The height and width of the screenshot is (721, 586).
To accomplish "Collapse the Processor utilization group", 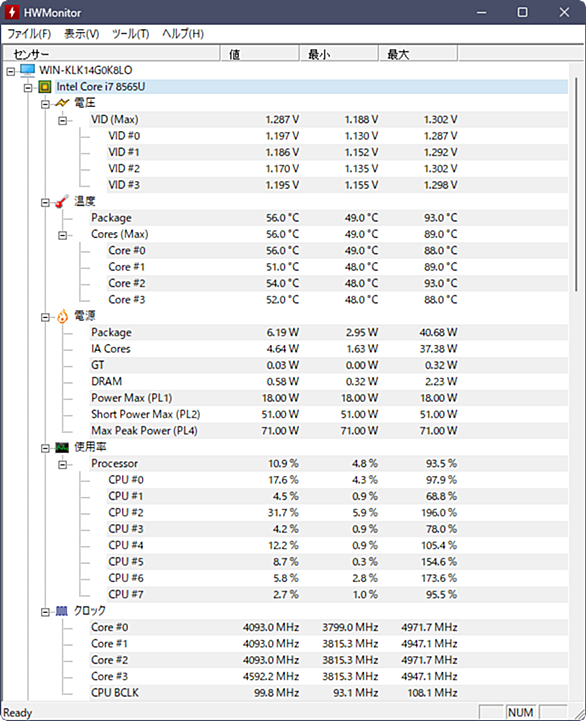I will 63,465.
